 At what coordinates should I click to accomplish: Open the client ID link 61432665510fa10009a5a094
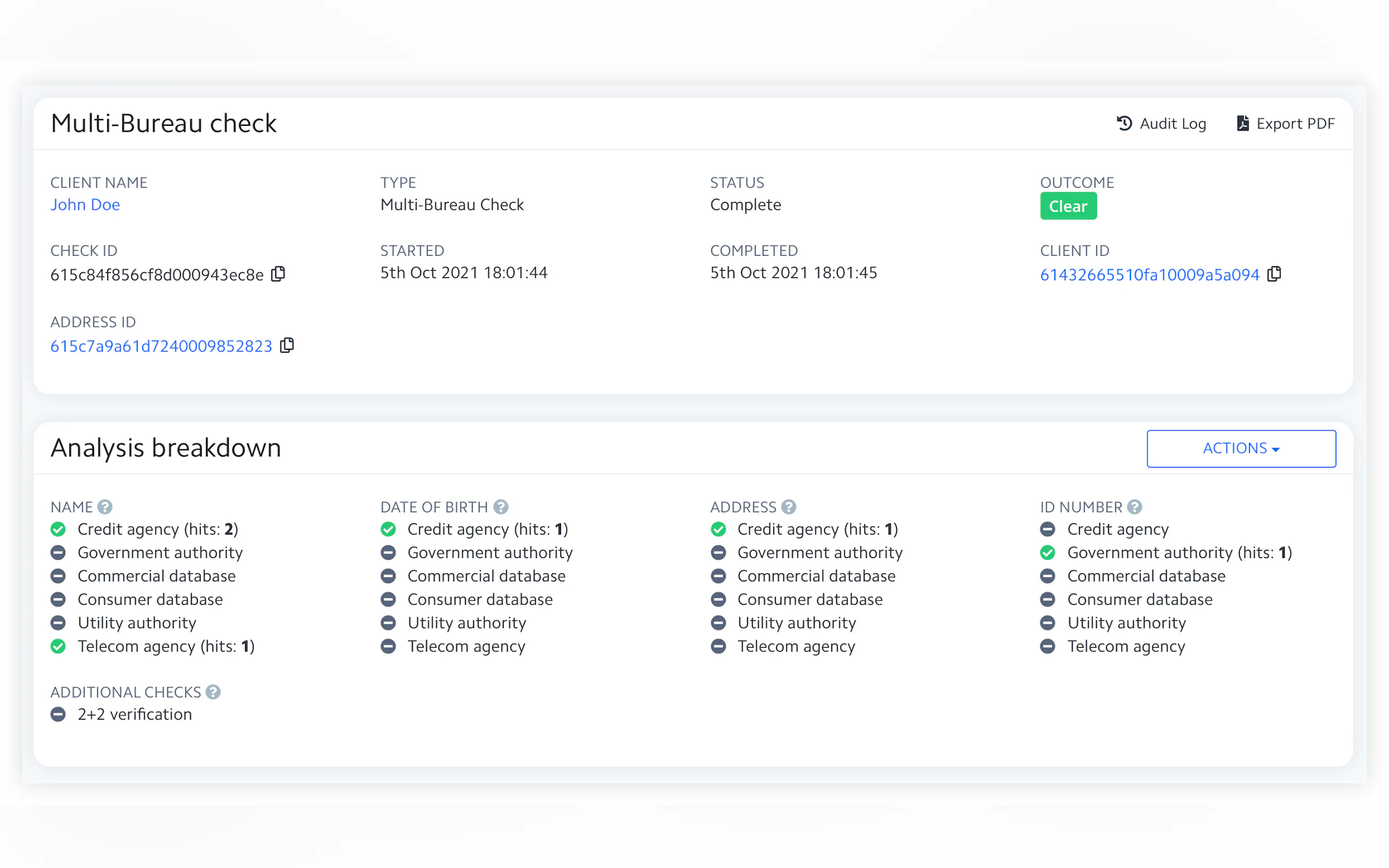1149,275
